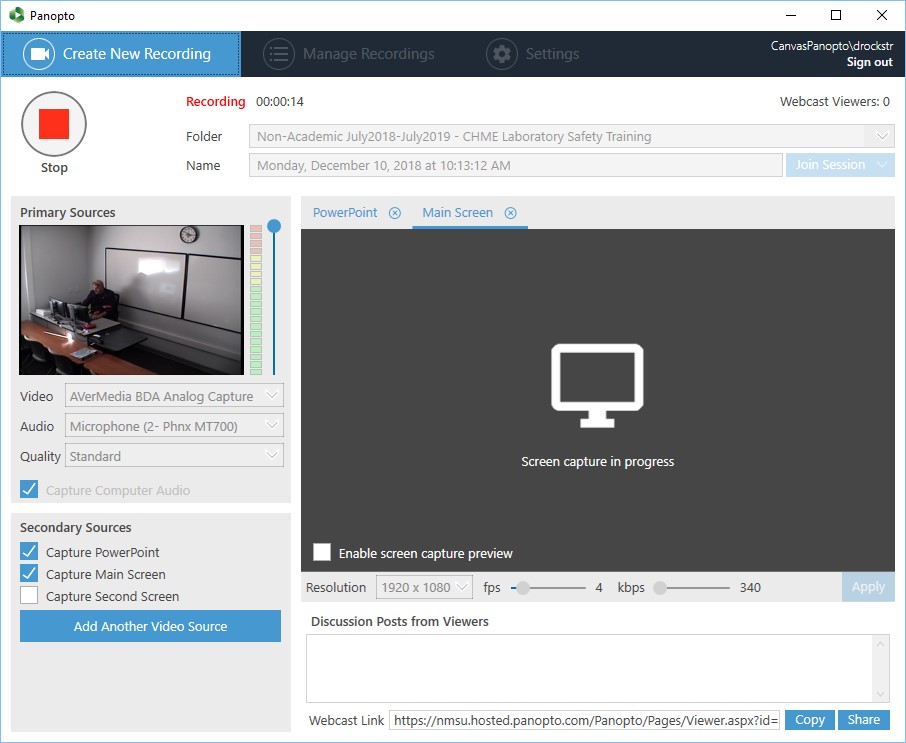Screen dimensions: 906x743
Task: Open the Quality dropdown
Action: [174, 456]
